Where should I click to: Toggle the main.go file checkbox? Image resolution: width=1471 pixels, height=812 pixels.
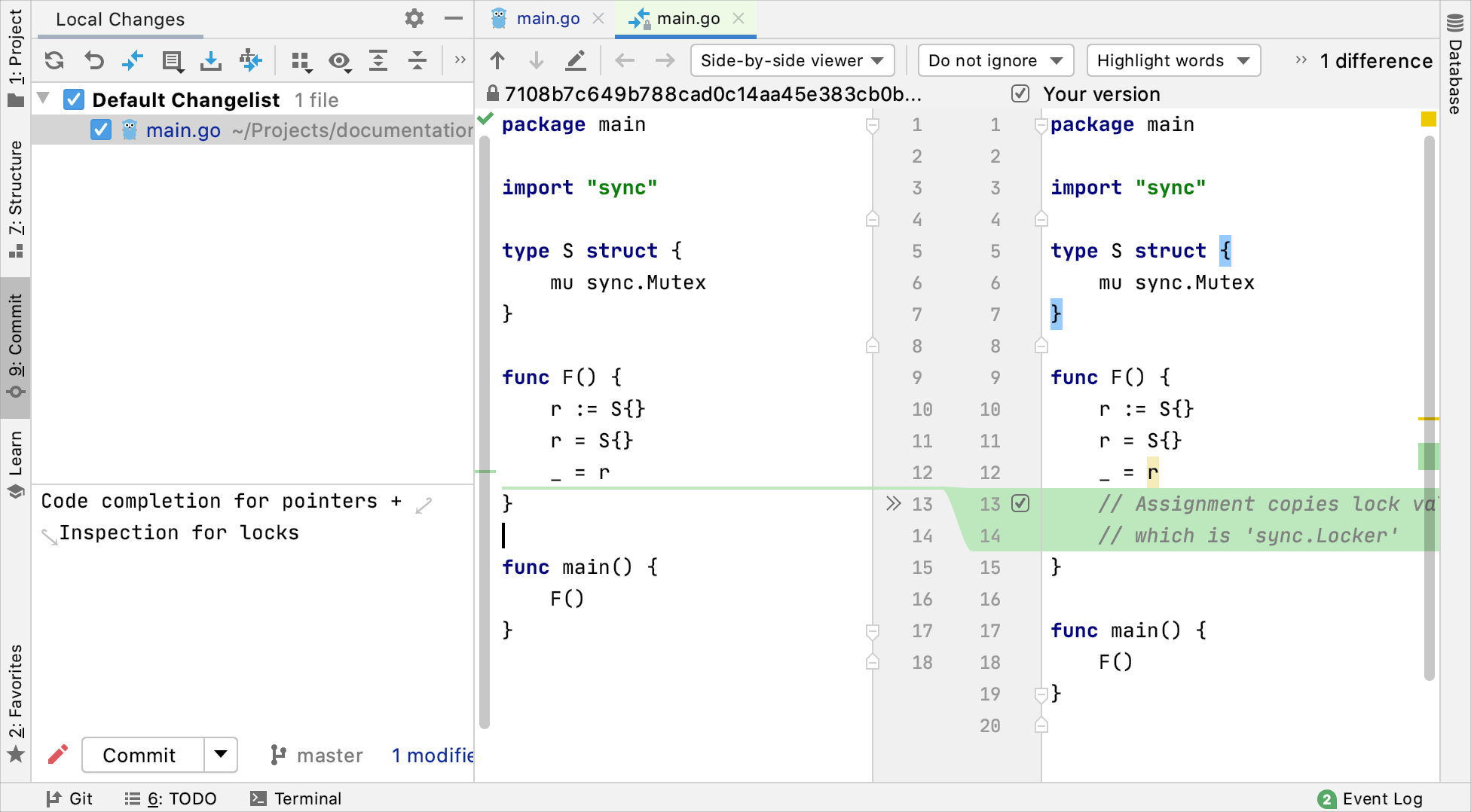tap(101, 130)
